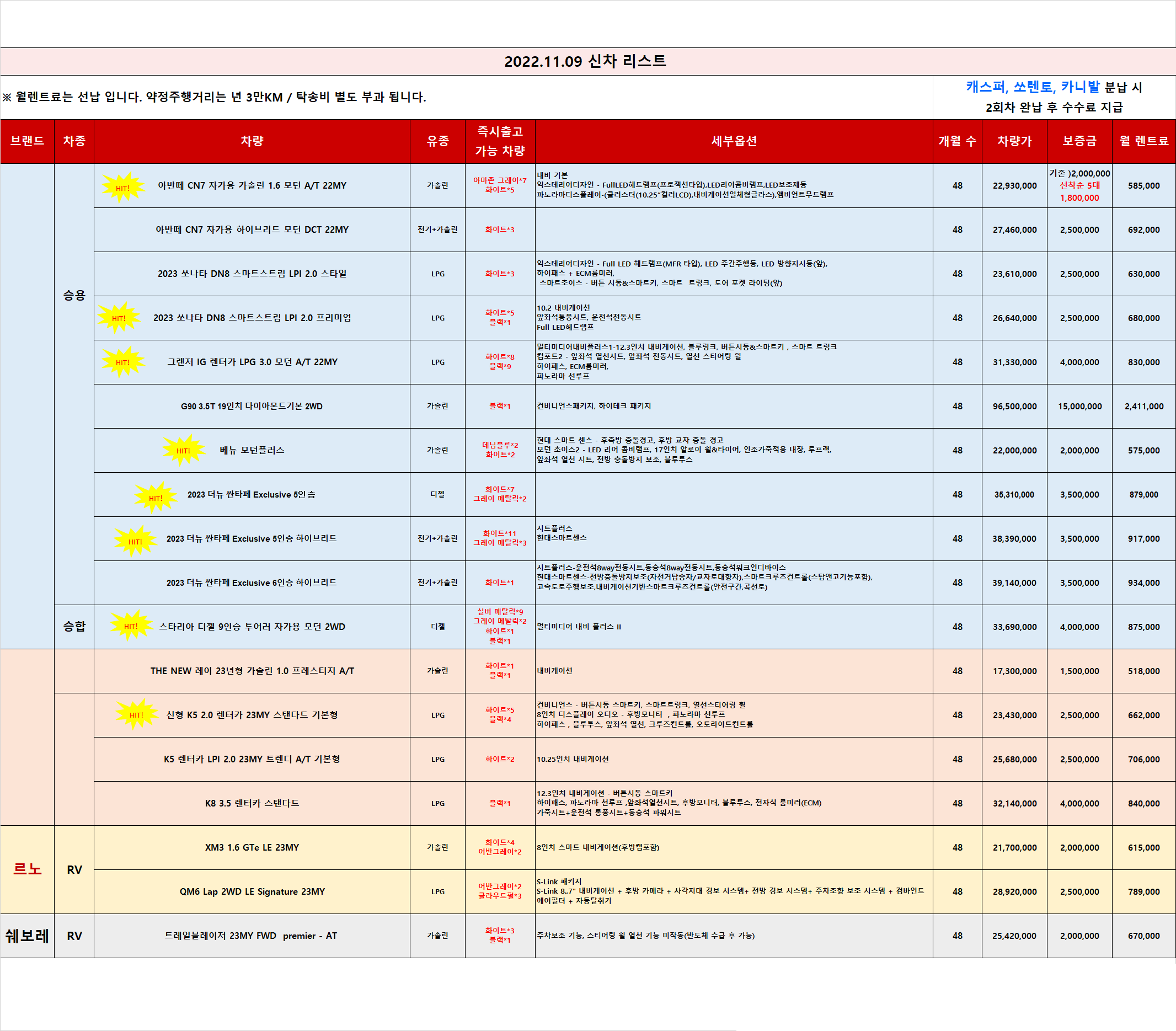Select vehicle 'QM6 Lap 2WD LE Signature 23MY'
This screenshot has width=1176, height=1031.
click(x=252, y=892)
